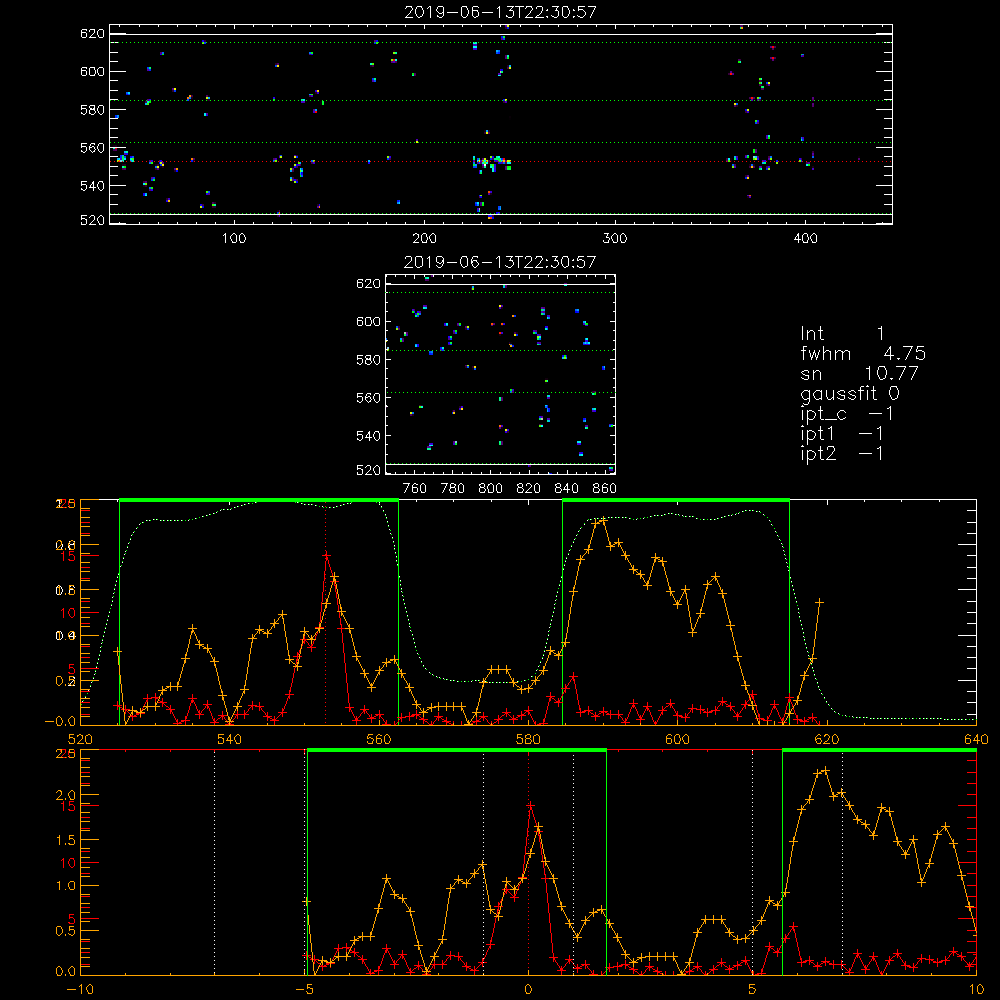Select the 'Int 1' readout
1000x1000 pixels.
tap(842, 334)
